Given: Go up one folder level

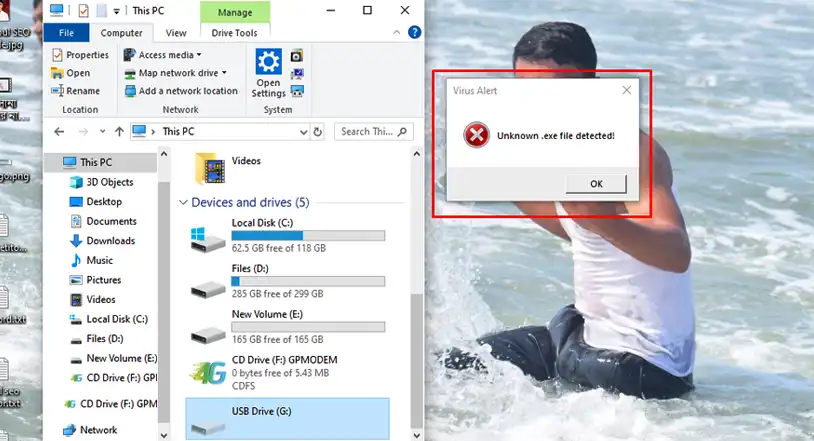Looking at the screenshot, I should point(119,131).
